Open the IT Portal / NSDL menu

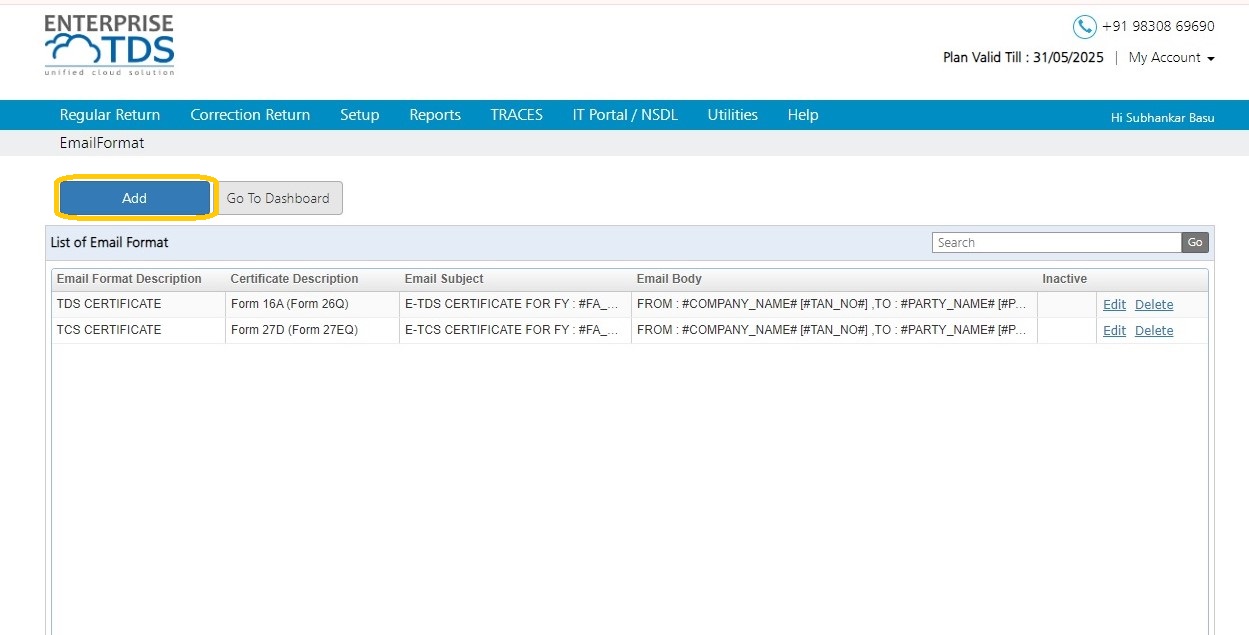[625, 115]
